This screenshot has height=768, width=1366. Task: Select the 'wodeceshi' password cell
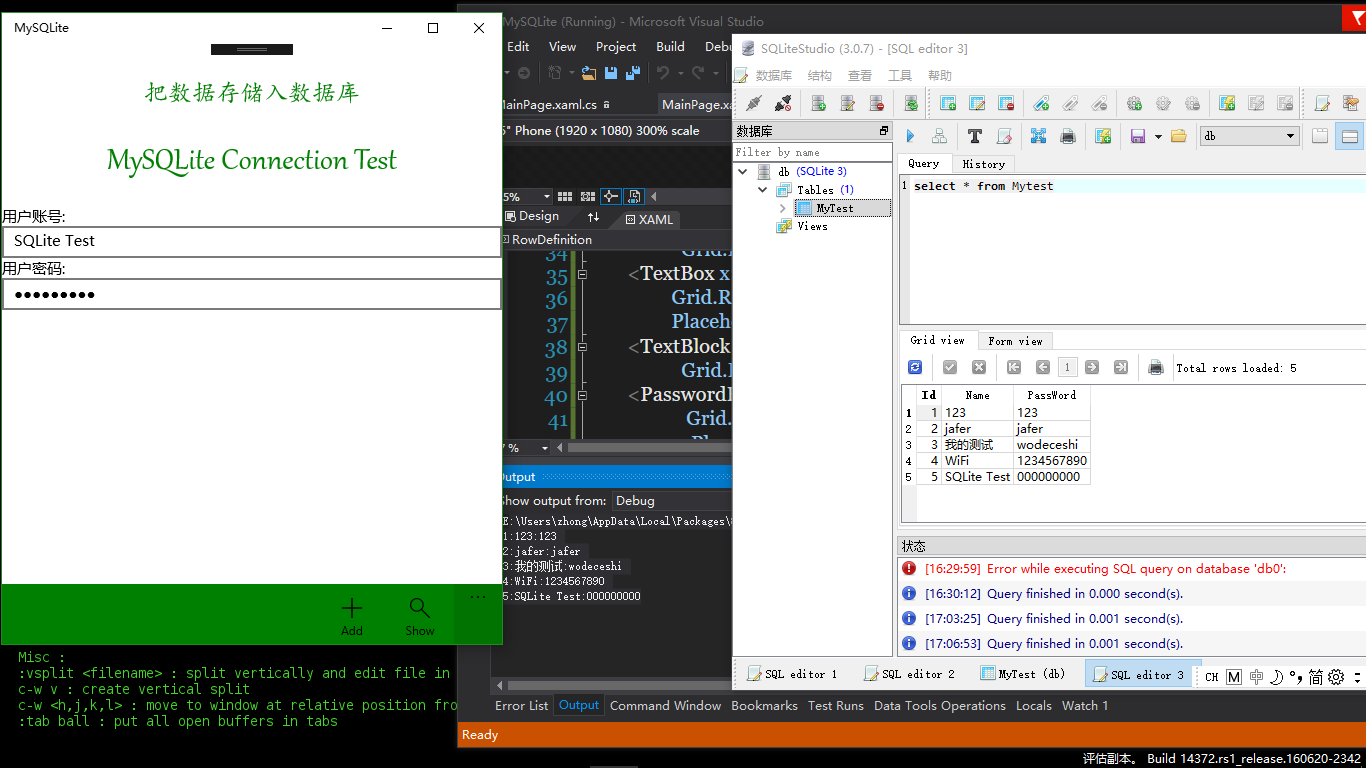[1051, 444]
